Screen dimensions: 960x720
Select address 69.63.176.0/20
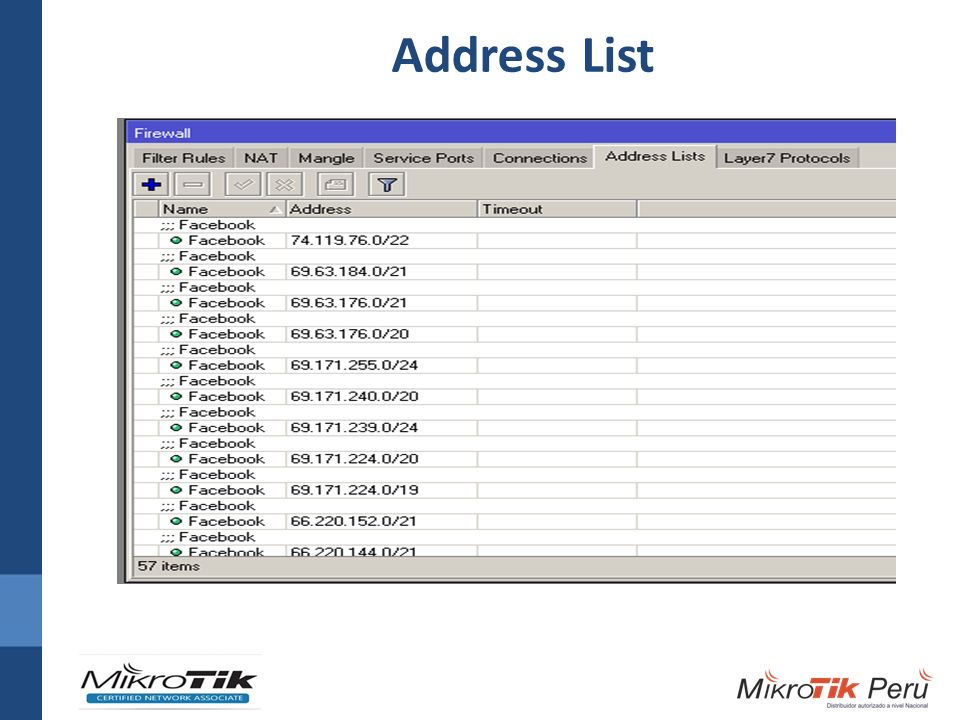click(350, 334)
